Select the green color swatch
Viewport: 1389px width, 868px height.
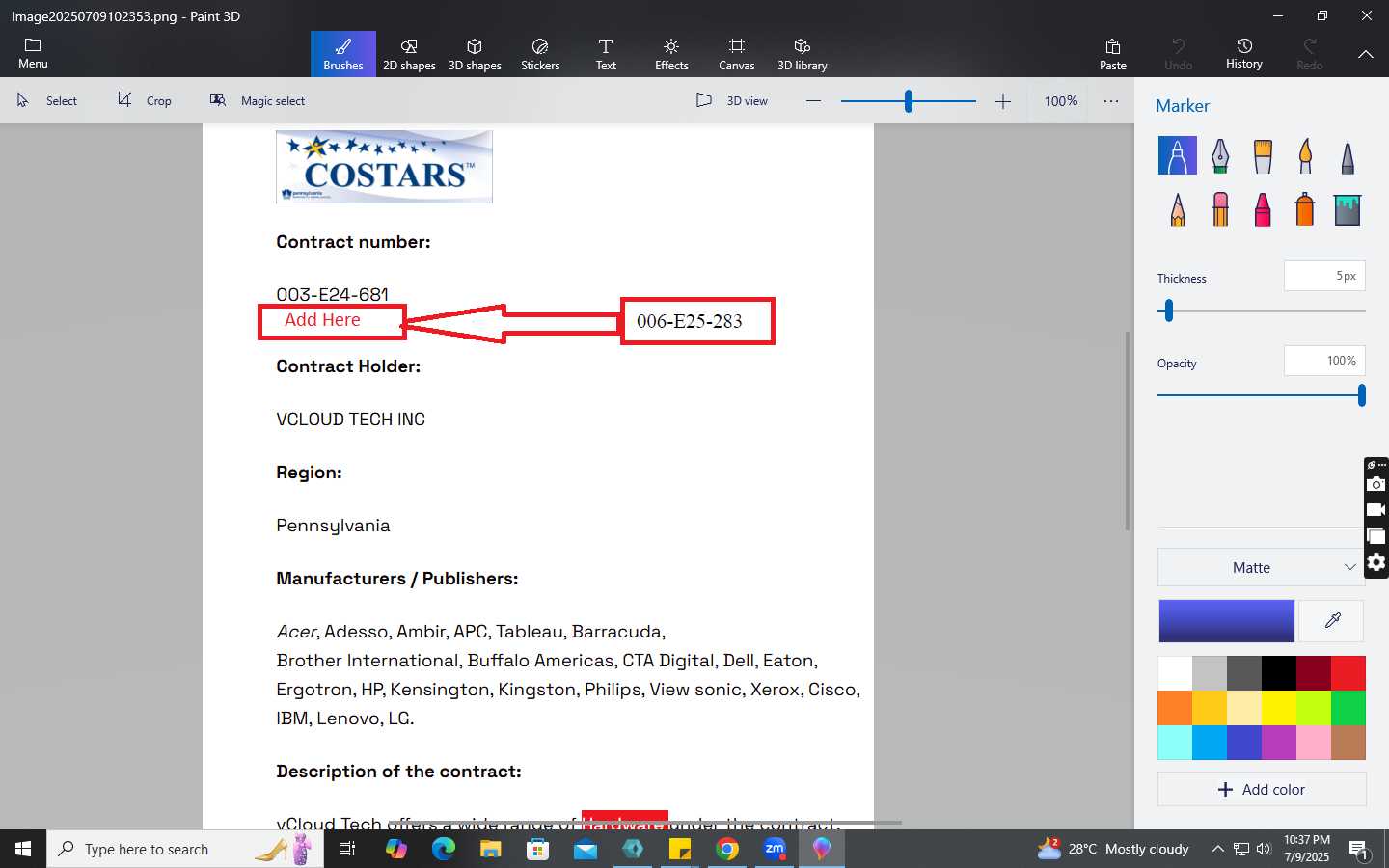[x=1348, y=708]
